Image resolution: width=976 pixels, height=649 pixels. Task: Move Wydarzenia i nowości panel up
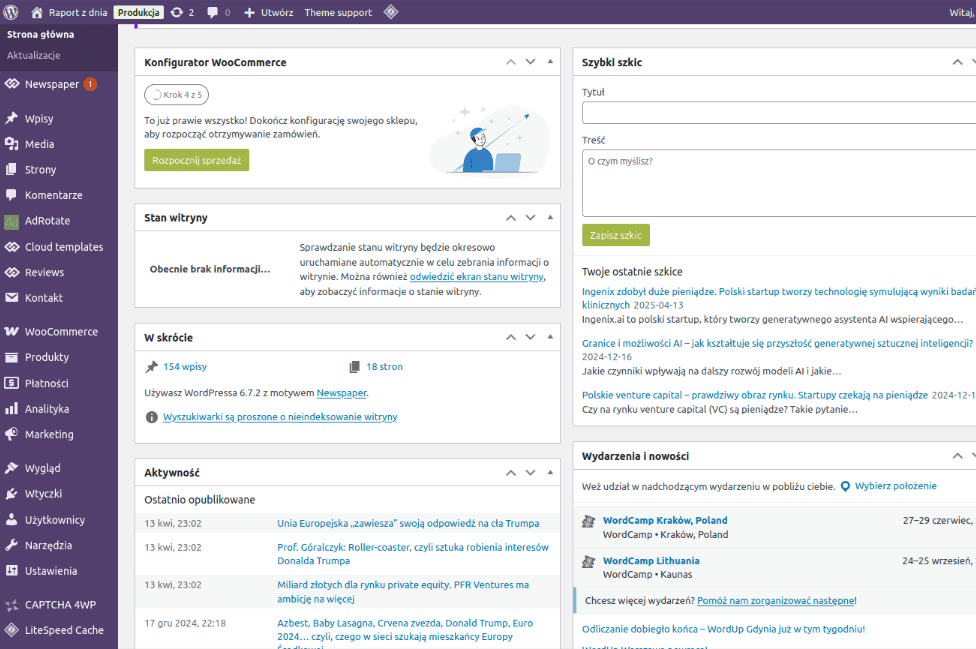[957, 456]
